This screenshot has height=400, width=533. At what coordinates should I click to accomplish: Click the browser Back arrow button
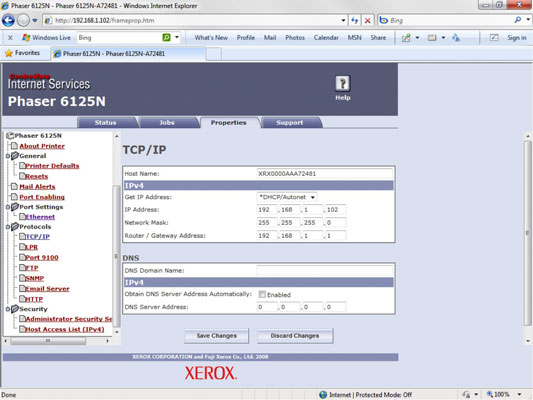[x=8, y=20]
